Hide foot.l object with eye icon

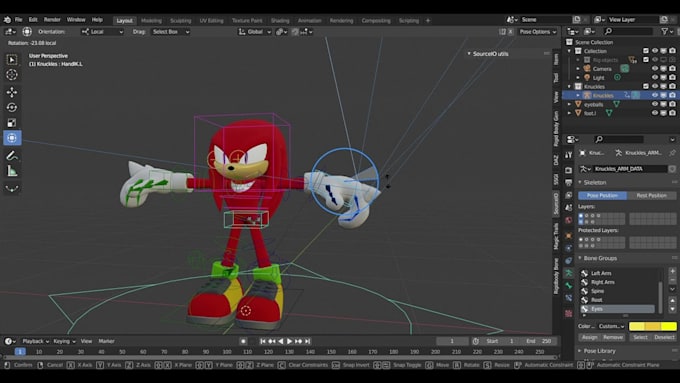tap(655, 113)
